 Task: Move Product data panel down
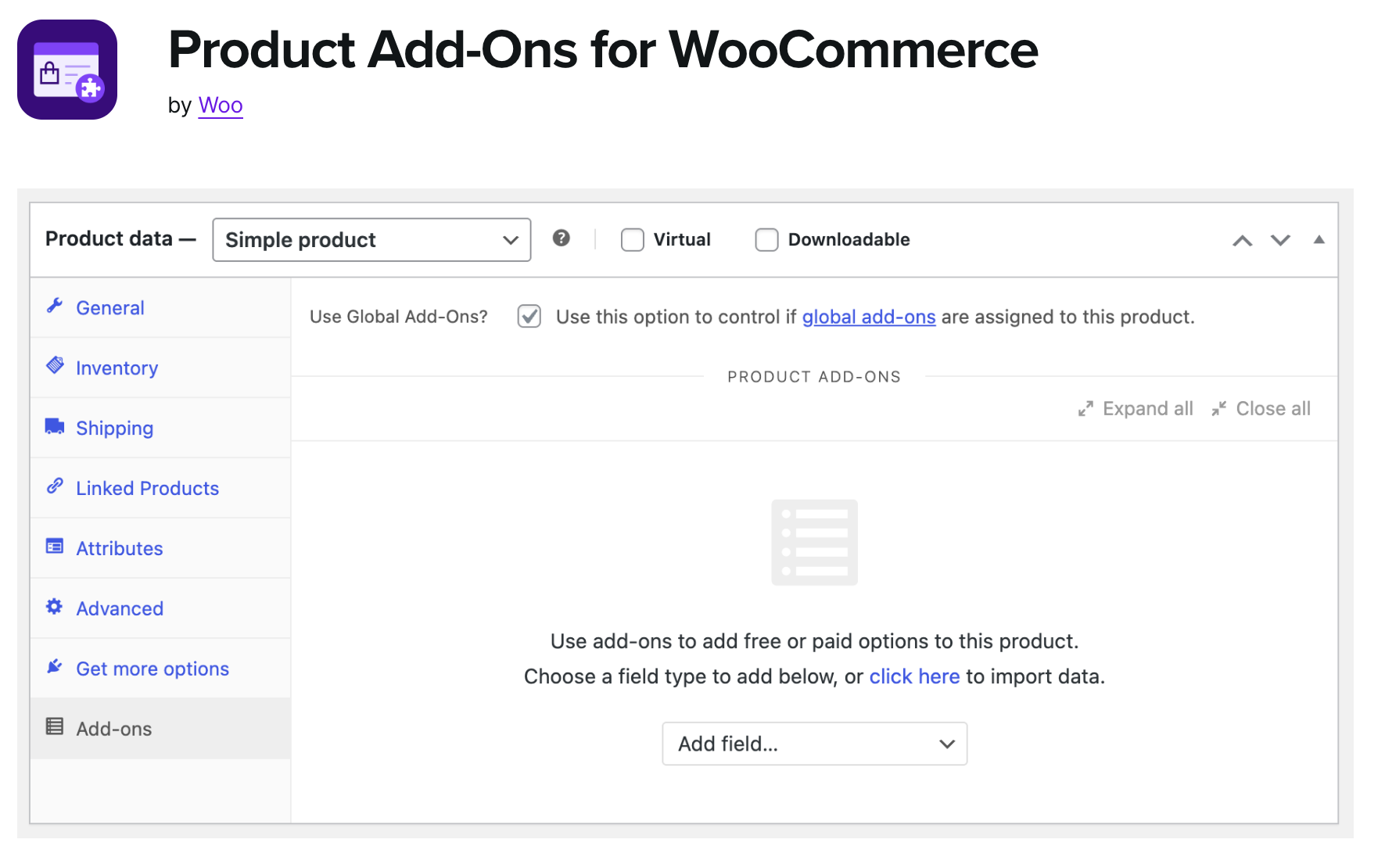point(1280,240)
